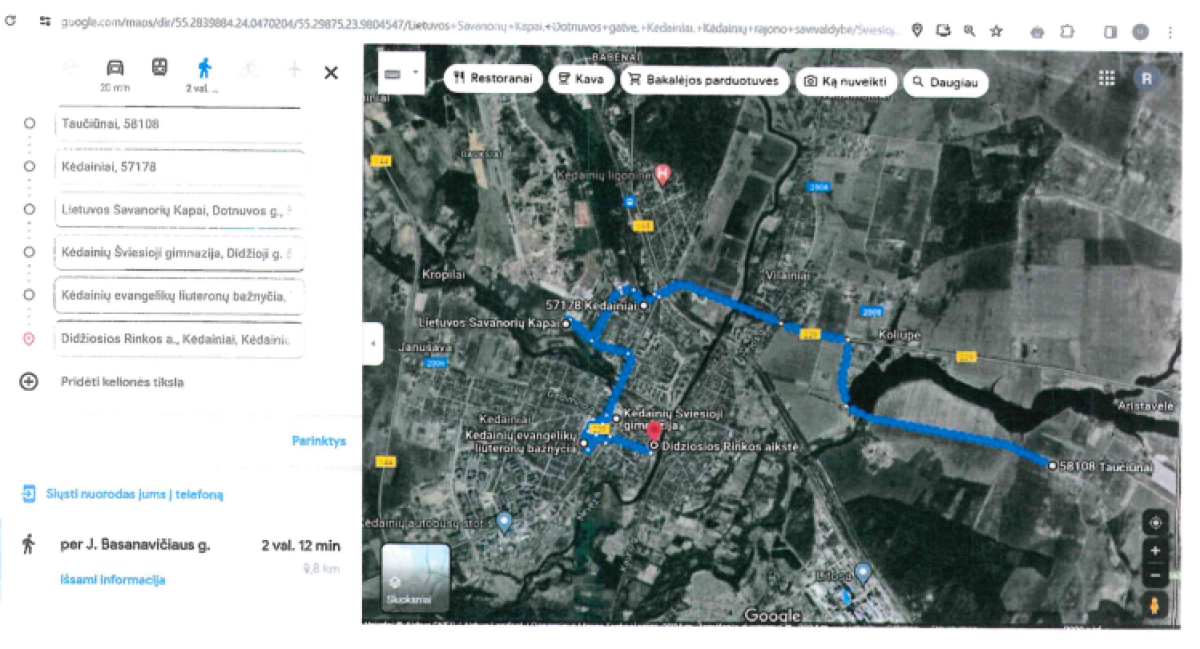
Task: Select walking travel mode
Action: pyautogui.click(x=204, y=73)
